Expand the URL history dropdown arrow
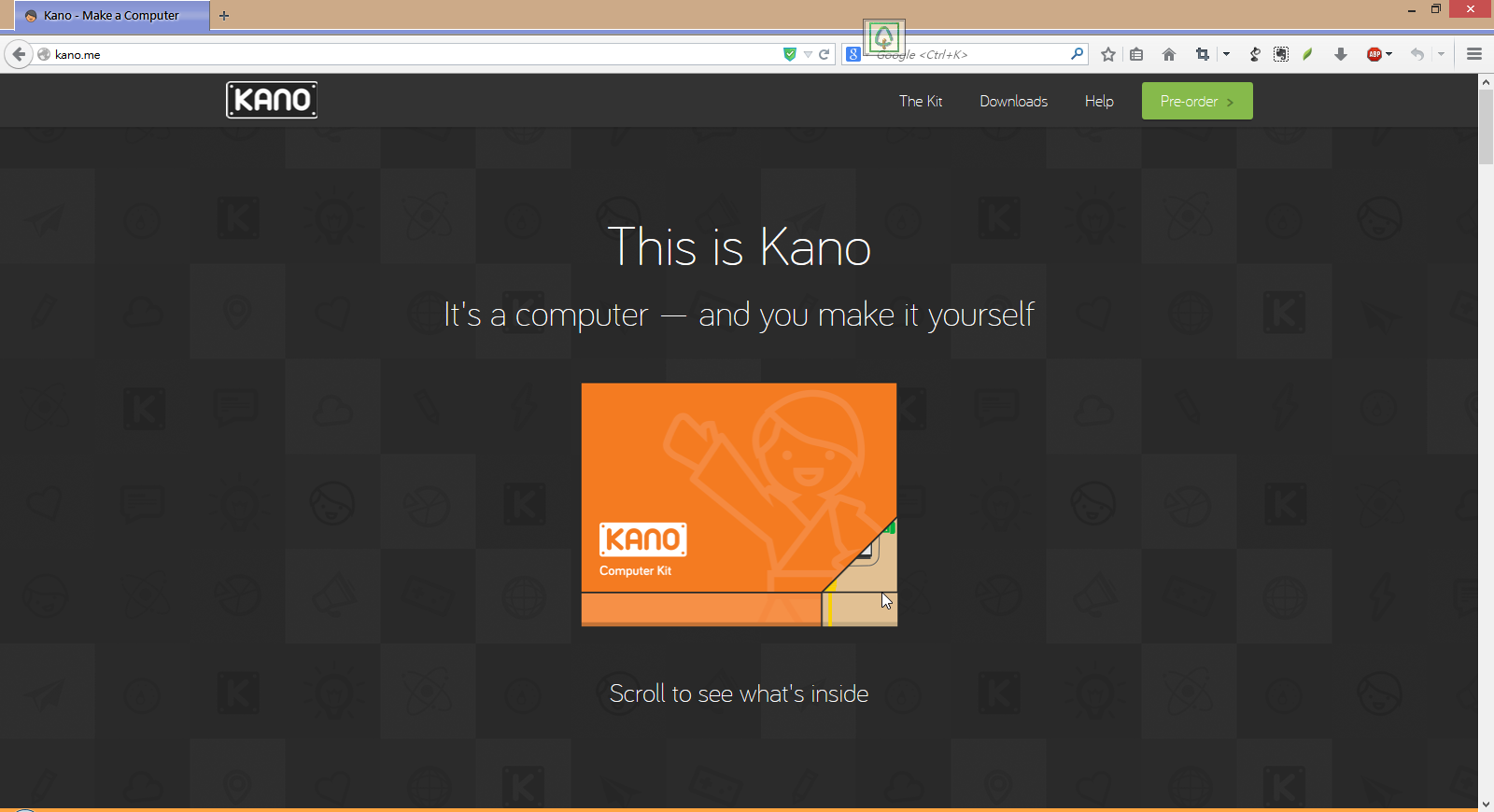This screenshot has width=1494, height=812. coord(808,54)
